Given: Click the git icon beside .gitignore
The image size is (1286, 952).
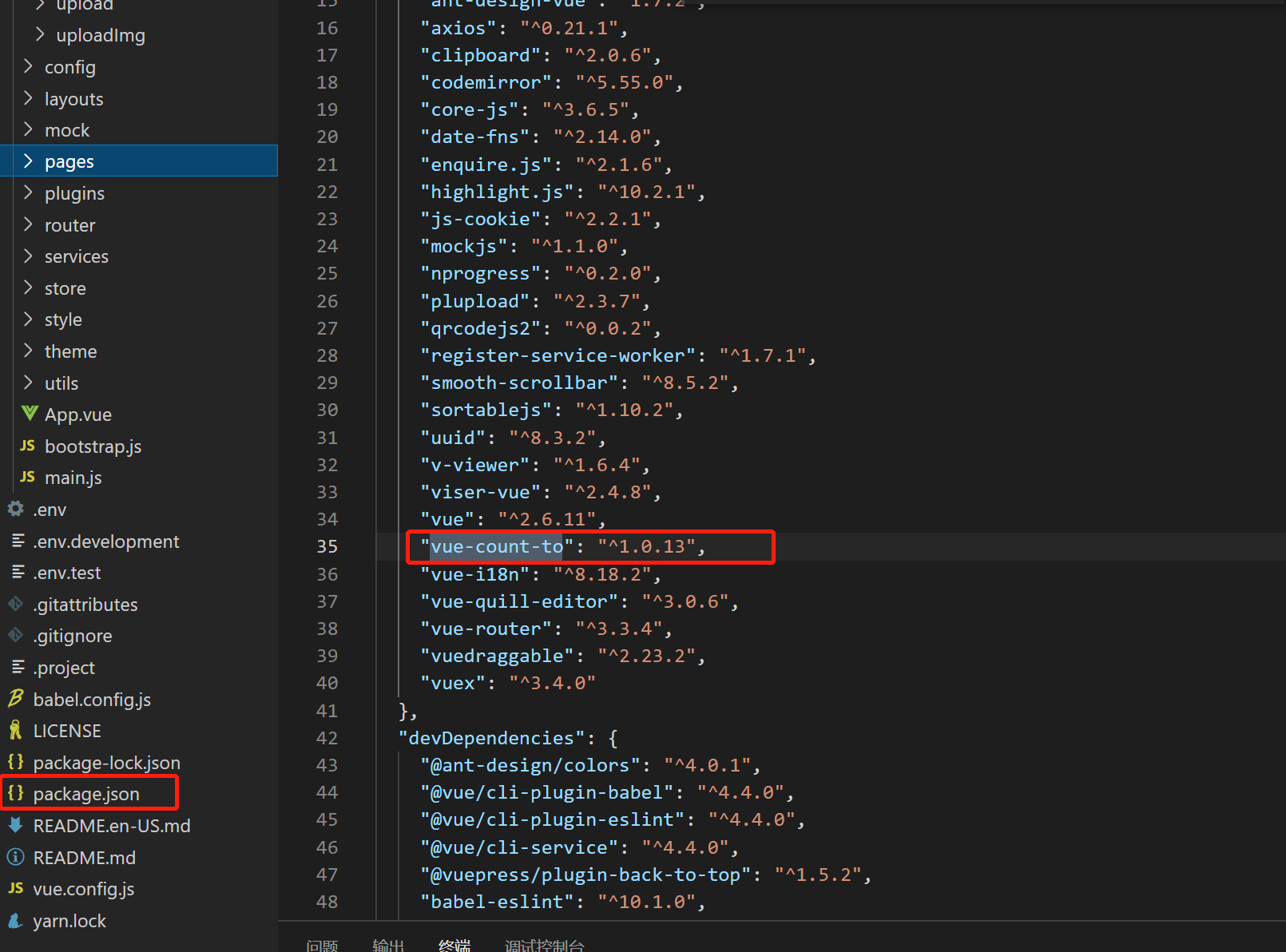Looking at the screenshot, I should [x=15, y=635].
